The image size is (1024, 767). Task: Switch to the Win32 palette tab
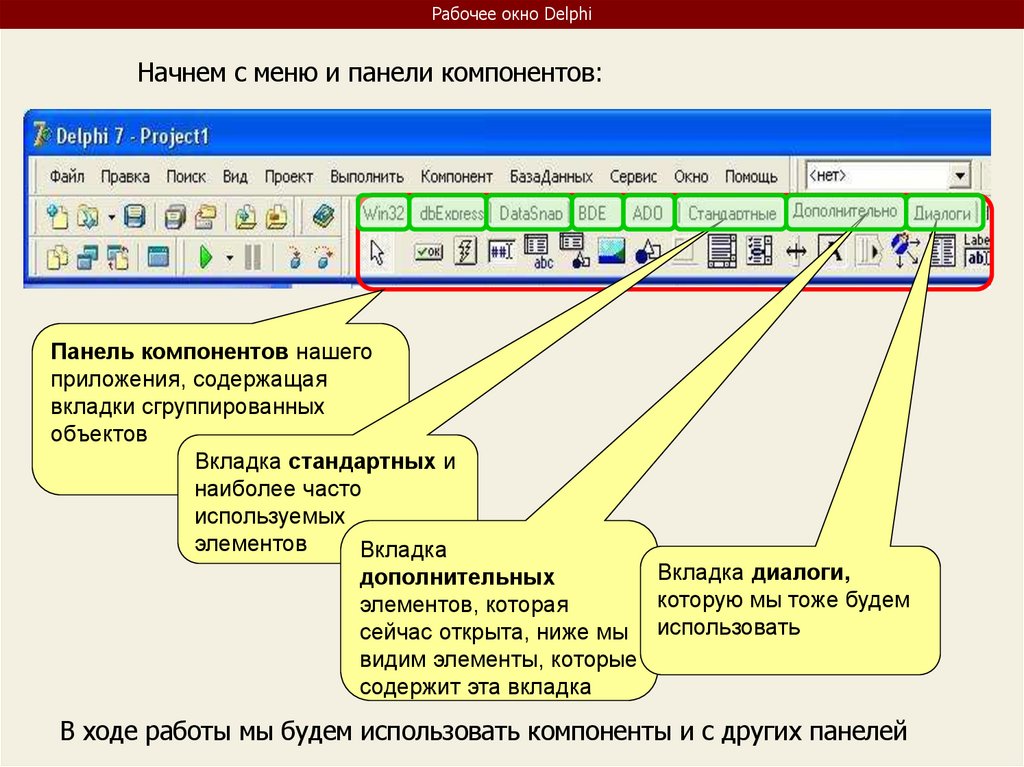(383, 212)
